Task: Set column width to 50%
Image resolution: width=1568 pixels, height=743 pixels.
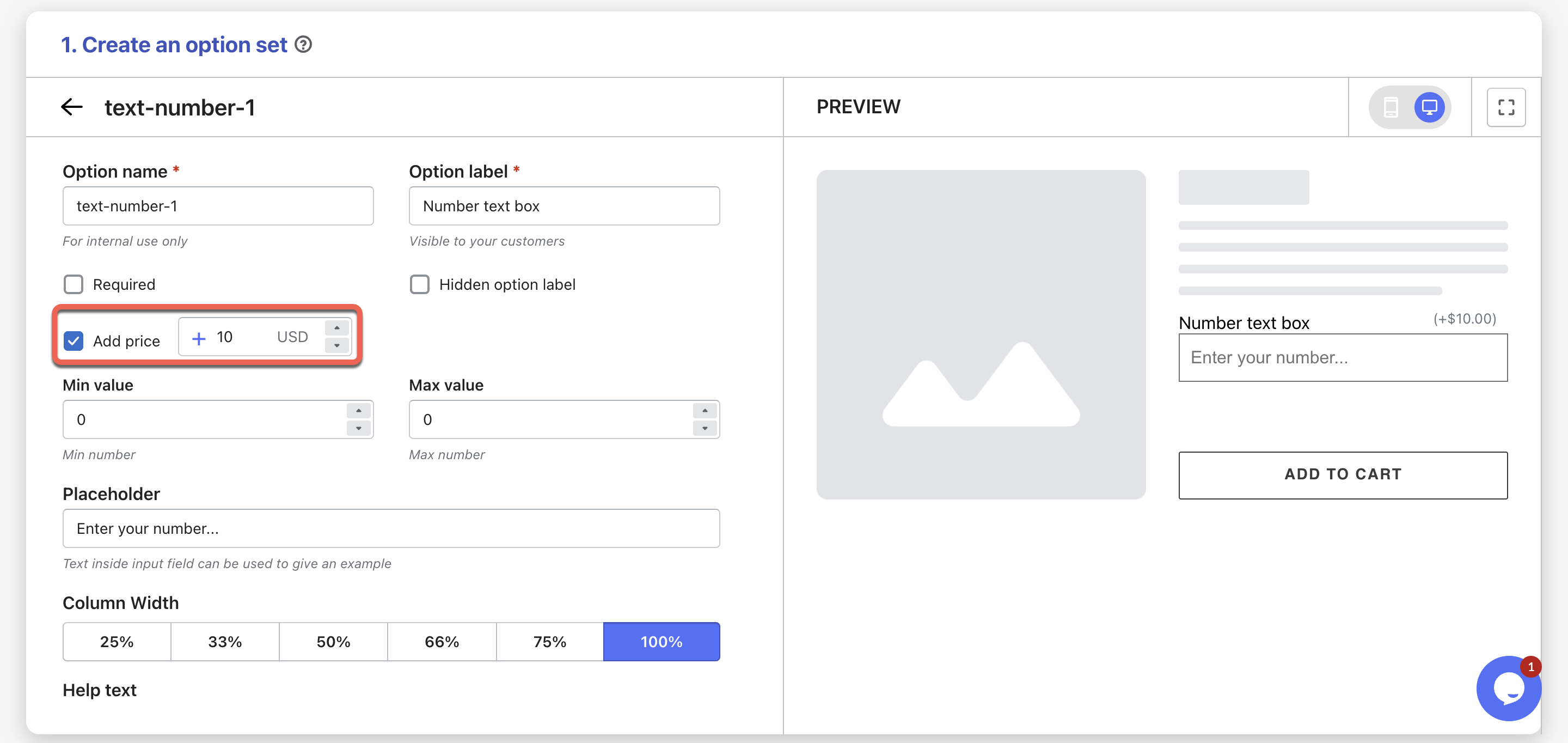Action: pyautogui.click(x=333, y=641)
